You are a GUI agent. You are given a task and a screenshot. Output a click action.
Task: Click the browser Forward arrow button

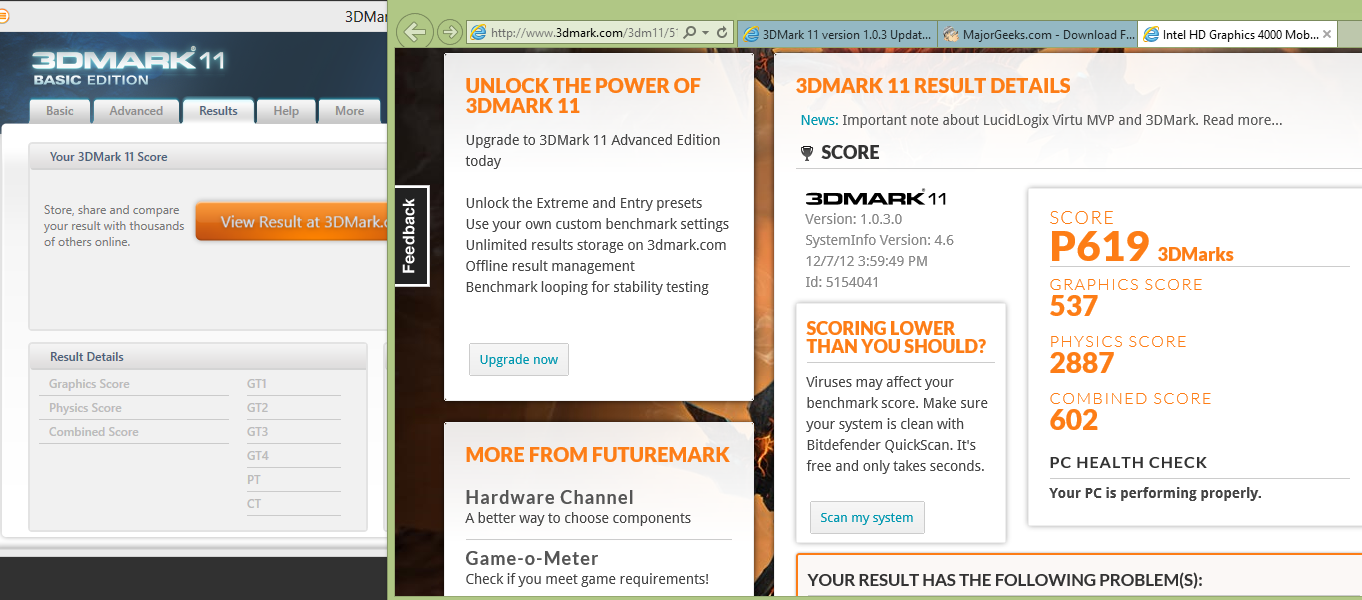(450, 32)
